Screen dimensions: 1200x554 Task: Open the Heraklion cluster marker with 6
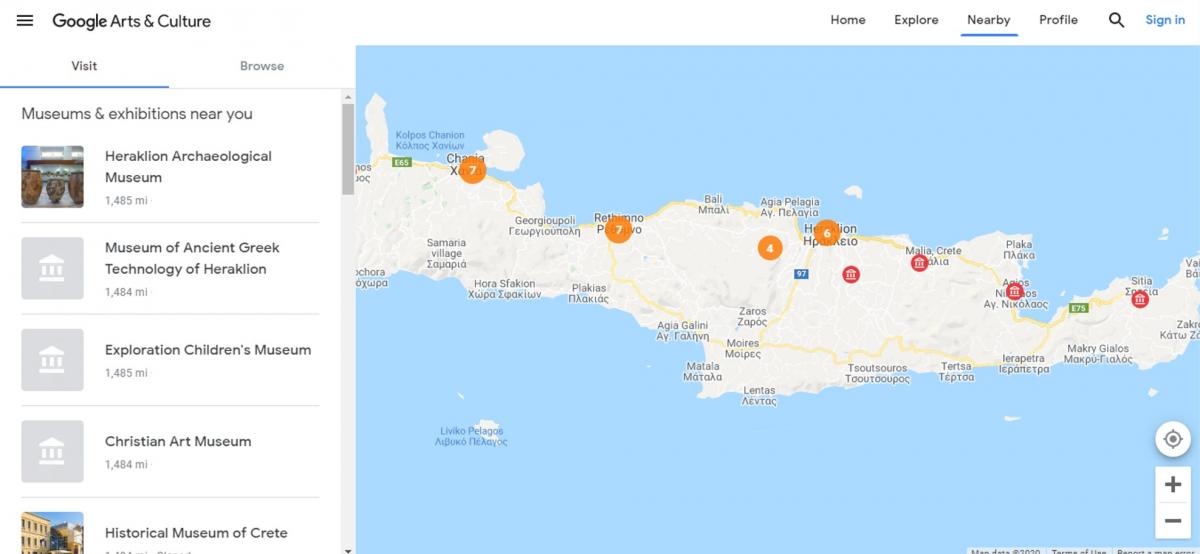coord(826,233)
